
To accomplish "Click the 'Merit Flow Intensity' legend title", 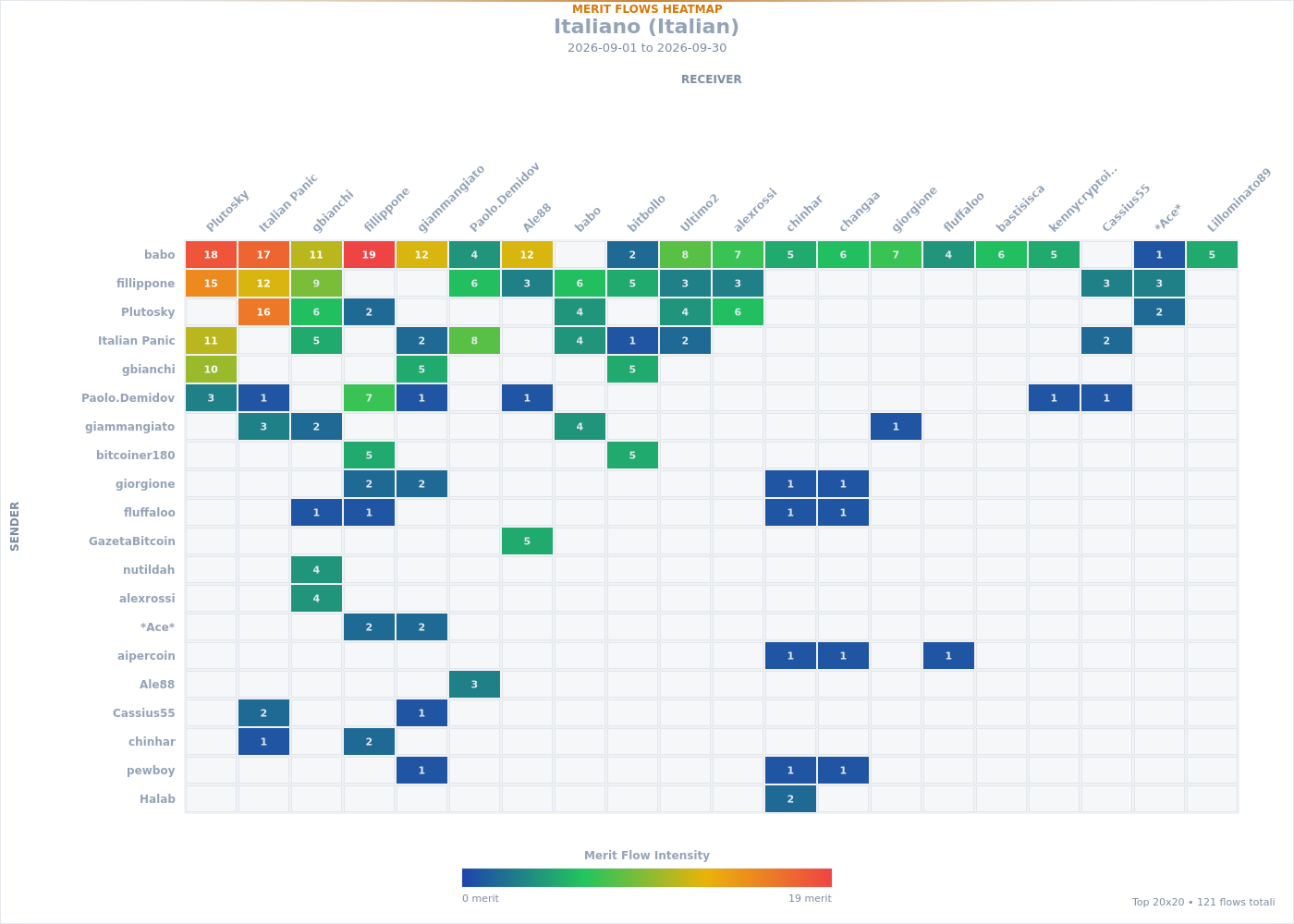I will click(647, 856).
